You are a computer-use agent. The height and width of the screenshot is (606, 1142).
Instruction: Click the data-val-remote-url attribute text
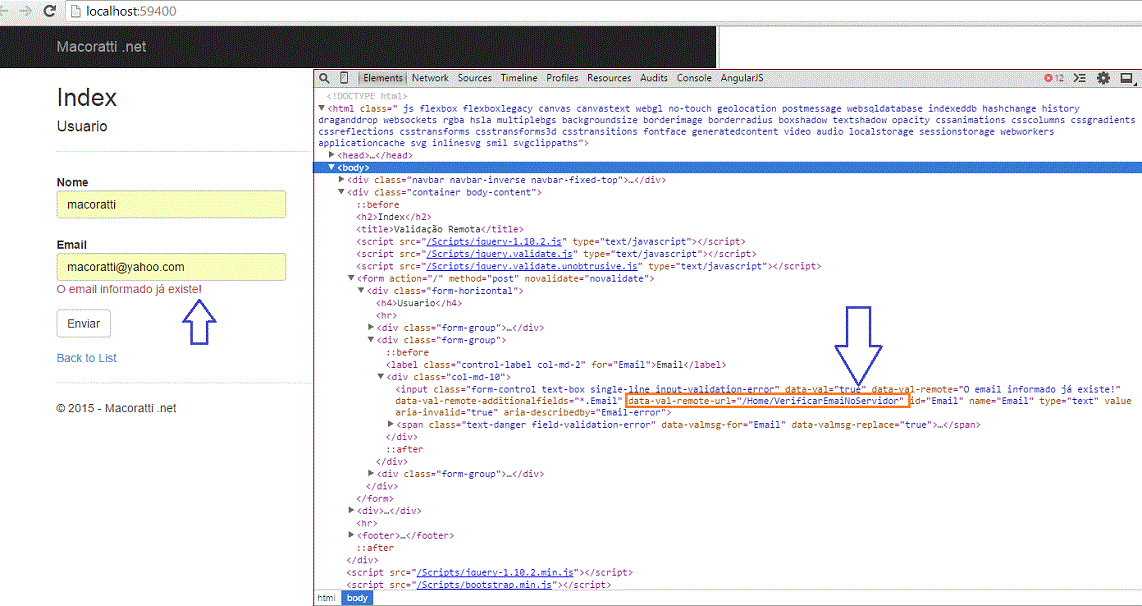point(766,401)
